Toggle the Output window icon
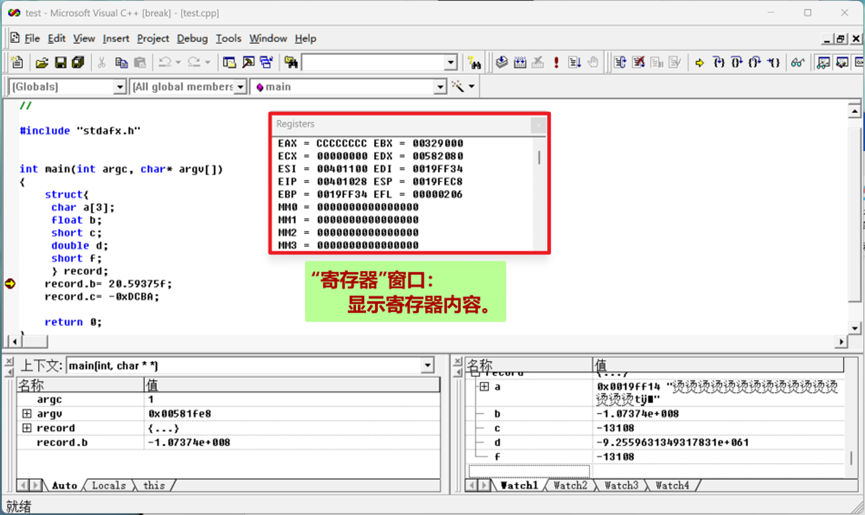The image size is (865, 515). point(248,62)
